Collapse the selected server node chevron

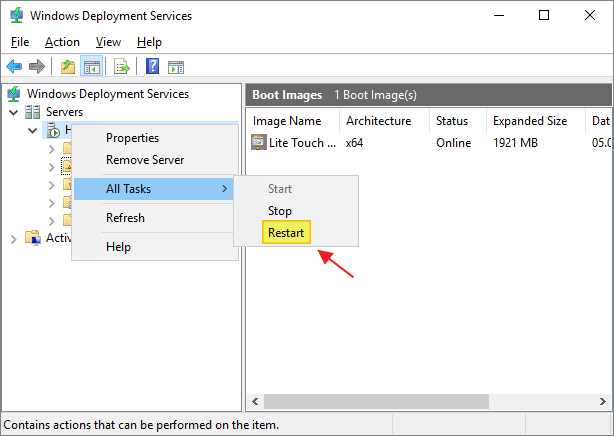point(33,131)
